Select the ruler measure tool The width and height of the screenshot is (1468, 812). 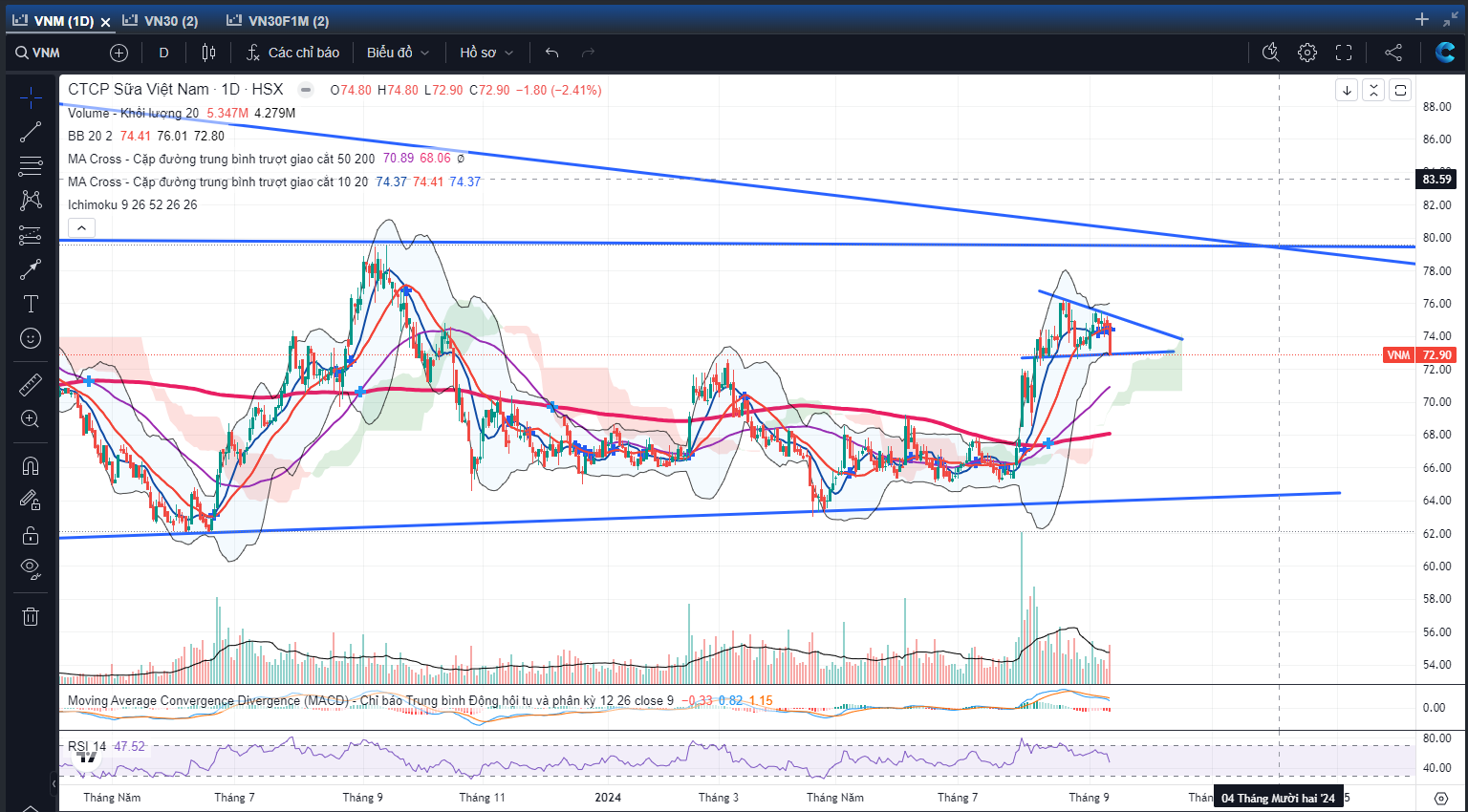pyautogui.click(x=31, y=384)
